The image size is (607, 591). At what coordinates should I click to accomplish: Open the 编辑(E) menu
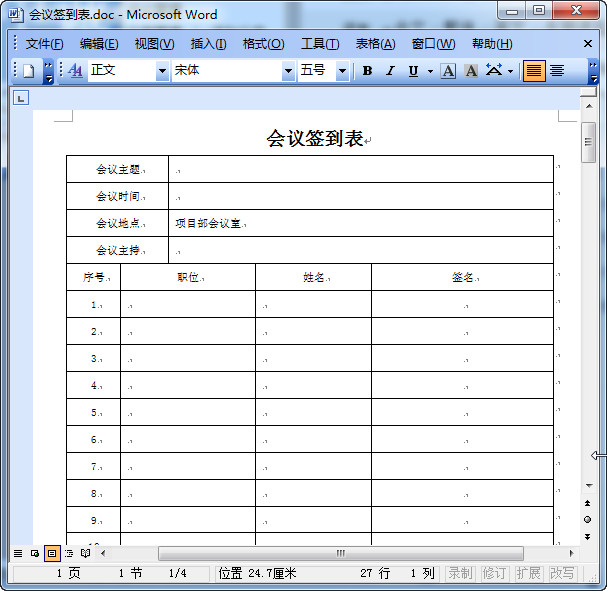(x=99, y=44)
